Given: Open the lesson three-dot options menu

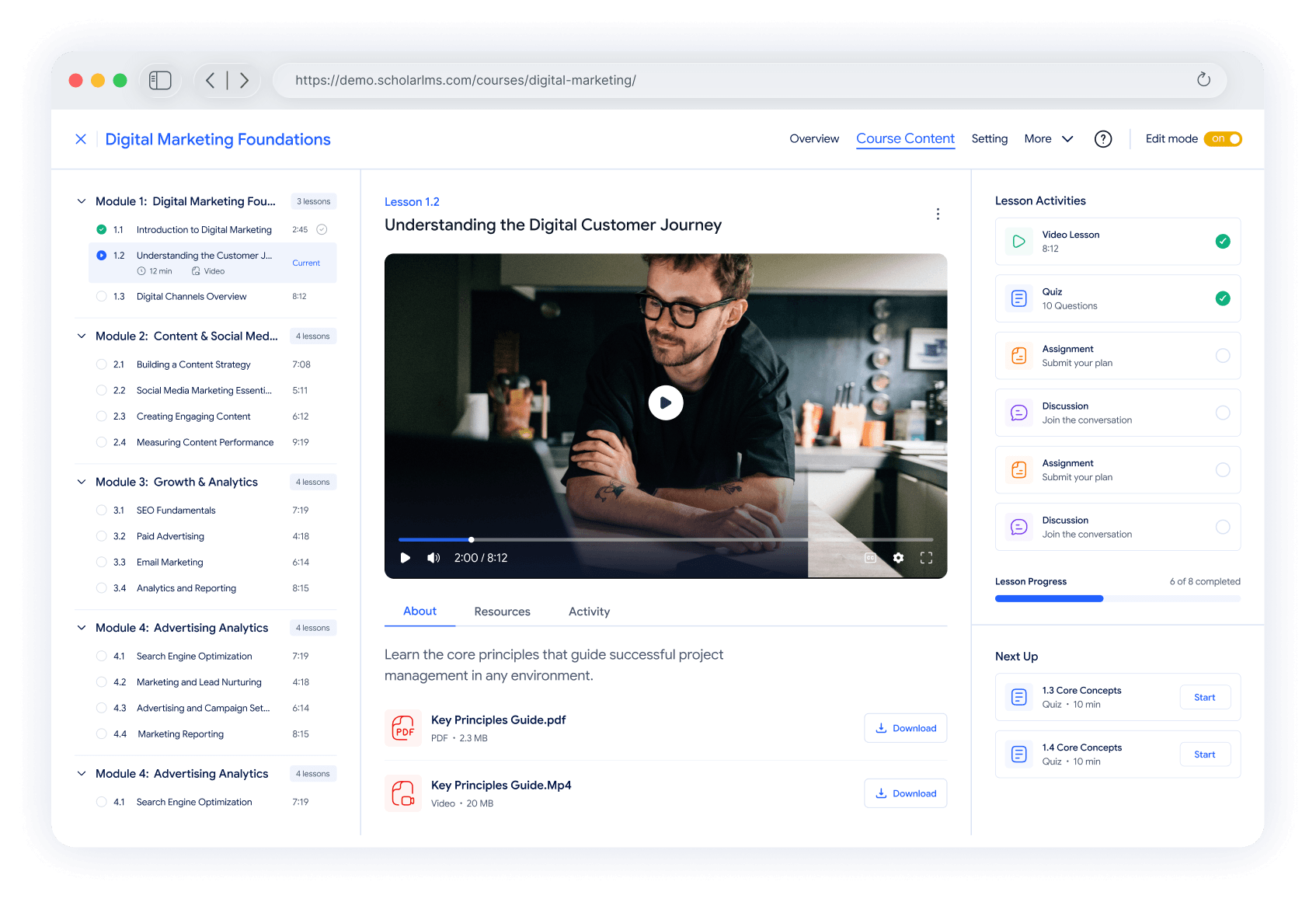Looking at the screenshot, I should click(938, 214).
